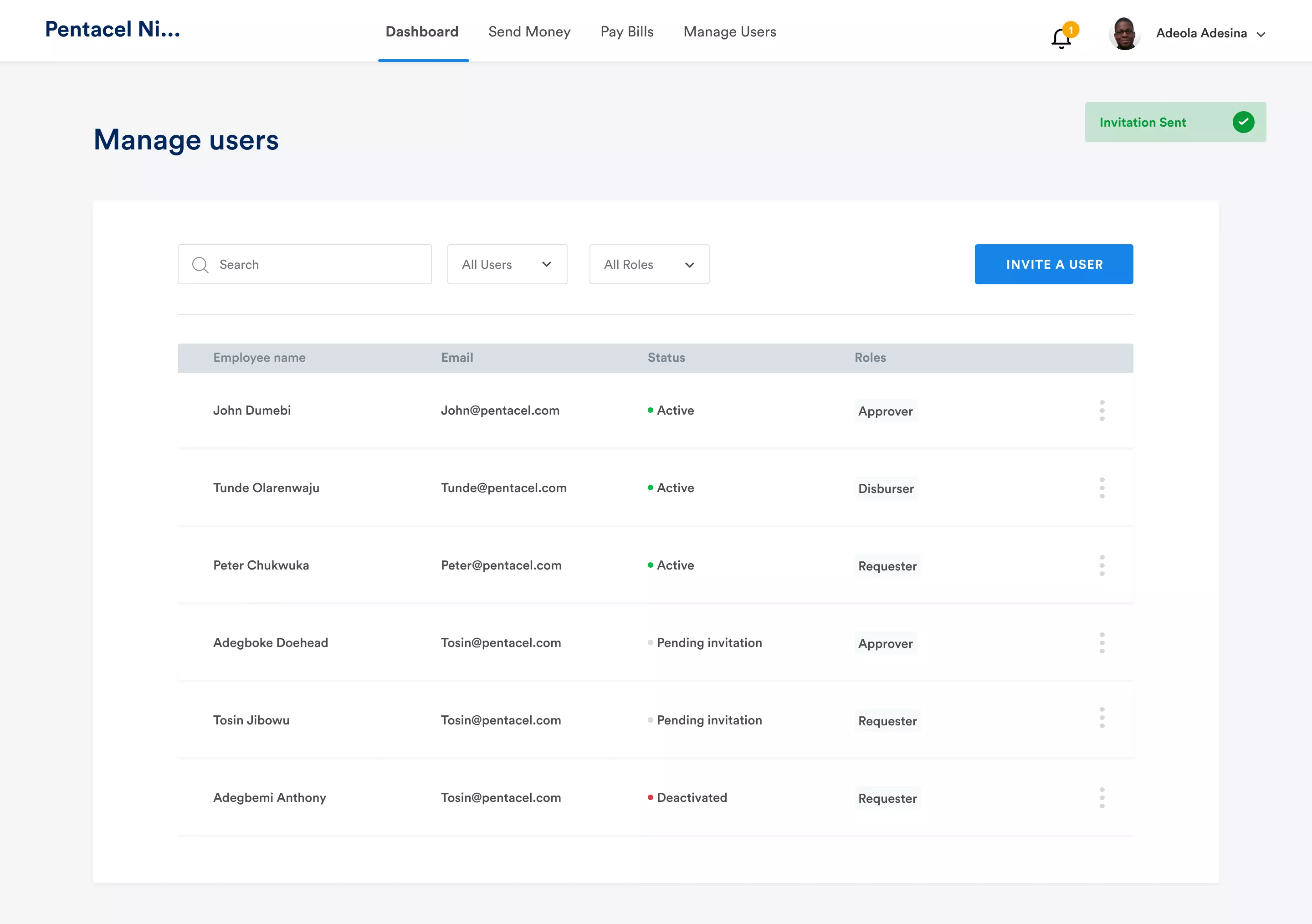Click the Status column header
Screen dimensions: 1312x924
[666, 358]
